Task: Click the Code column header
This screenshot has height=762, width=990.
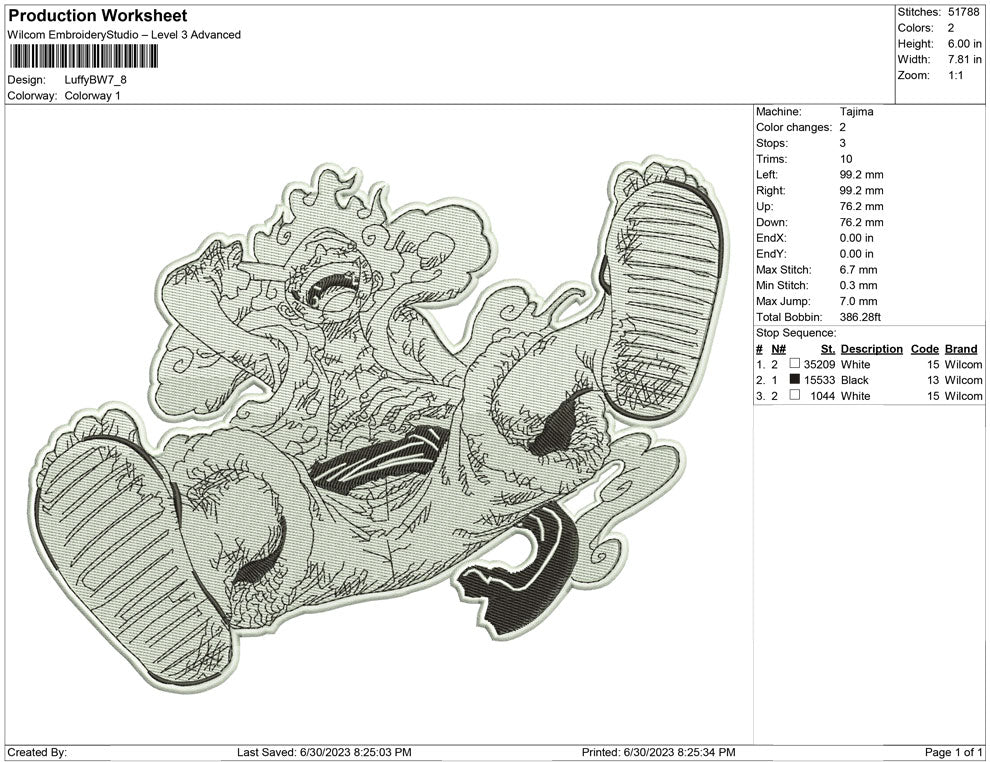Action: tap(924, 349)
